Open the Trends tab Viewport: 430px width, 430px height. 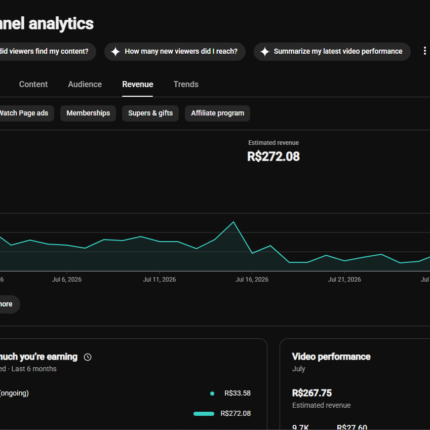pos(186,84)
